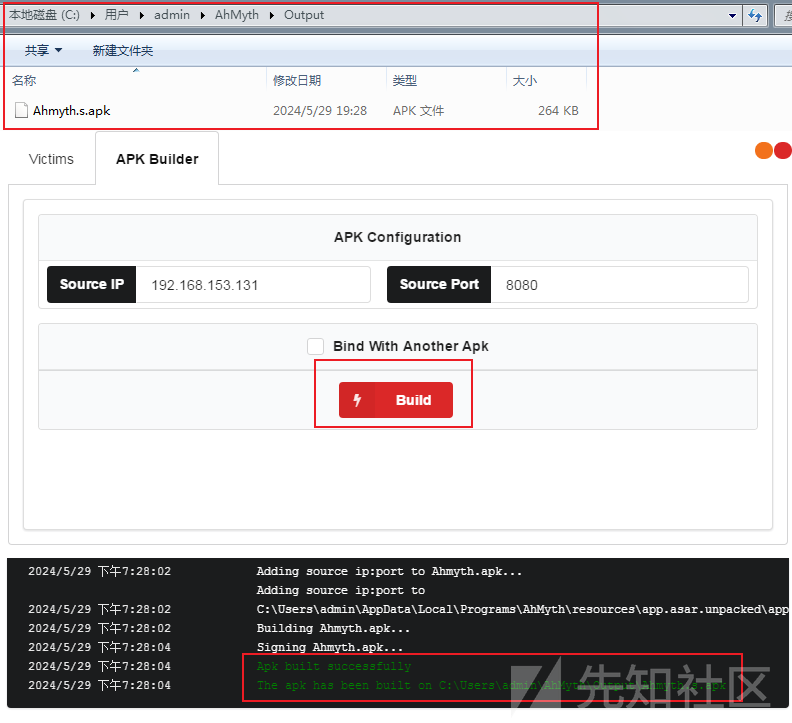792x723 pixels.
Task: Click 'Apk built successfully' log line
Action: click(x=334, y=666)
